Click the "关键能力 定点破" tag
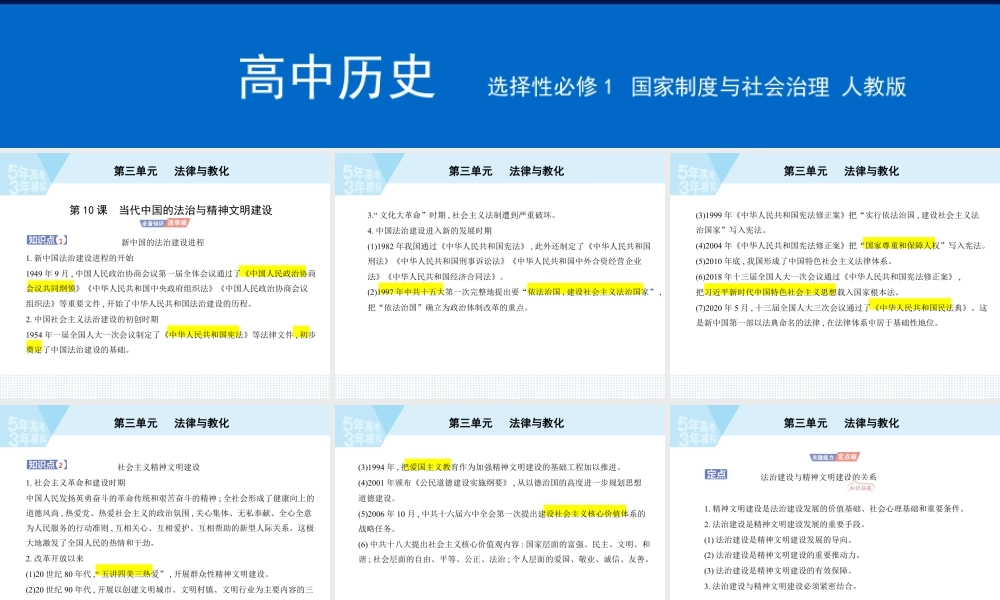Image resolution: width=1000 pixels, height=600 pixels. 835,457
